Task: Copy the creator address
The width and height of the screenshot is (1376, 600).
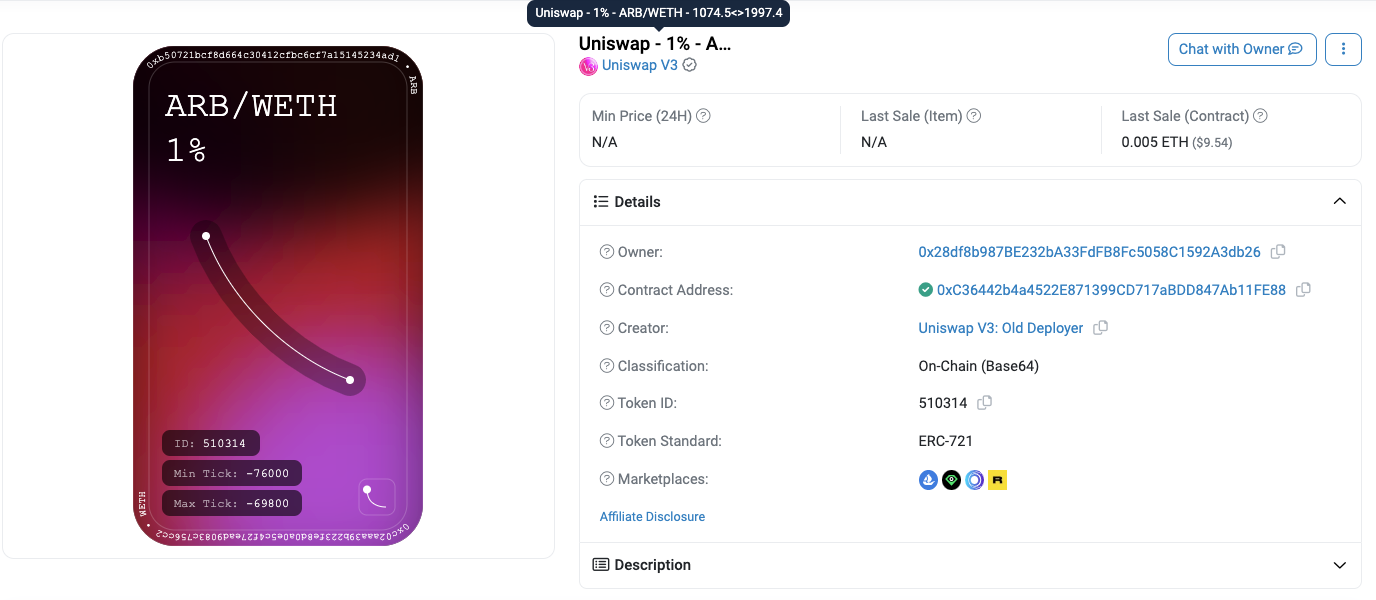Action: (1101, 328)
